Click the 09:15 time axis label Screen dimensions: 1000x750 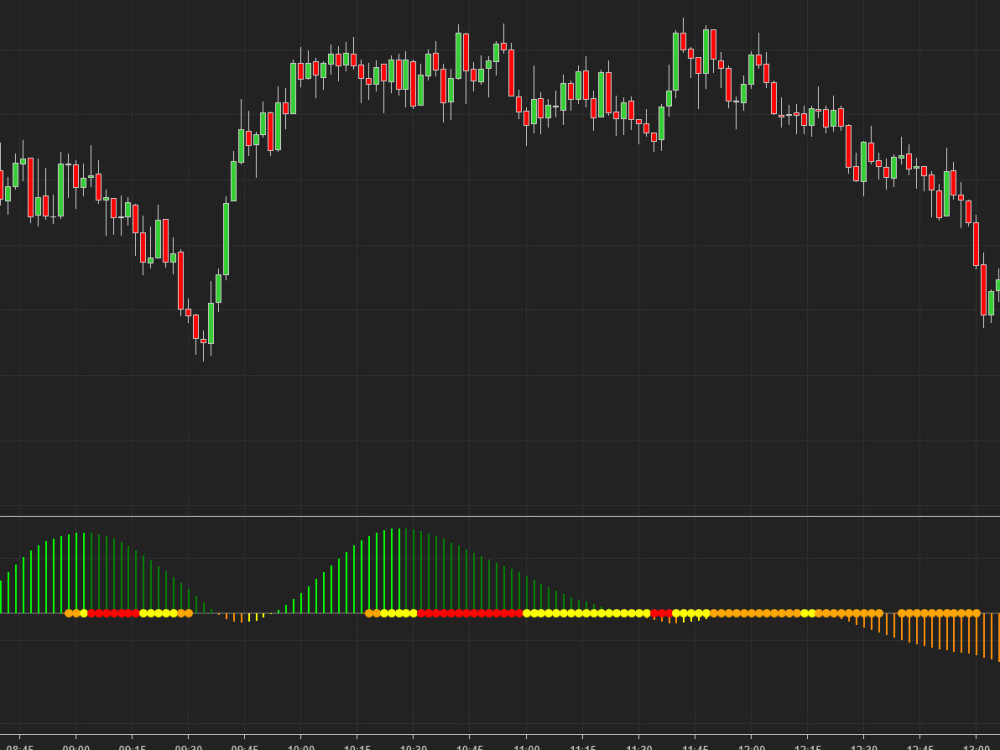click(x=132, y=747)
